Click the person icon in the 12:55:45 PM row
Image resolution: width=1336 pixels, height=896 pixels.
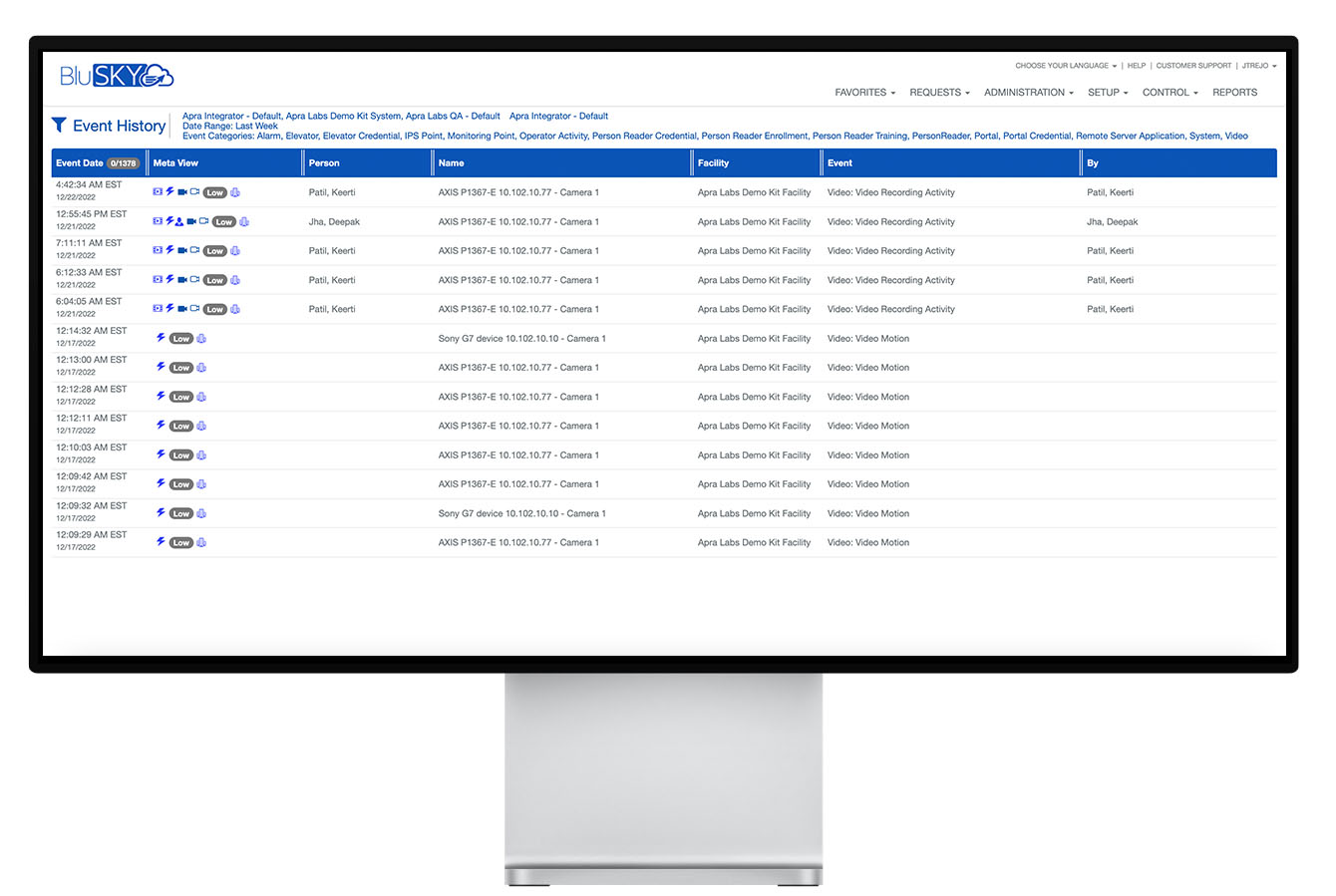click(x=179, y=221)
